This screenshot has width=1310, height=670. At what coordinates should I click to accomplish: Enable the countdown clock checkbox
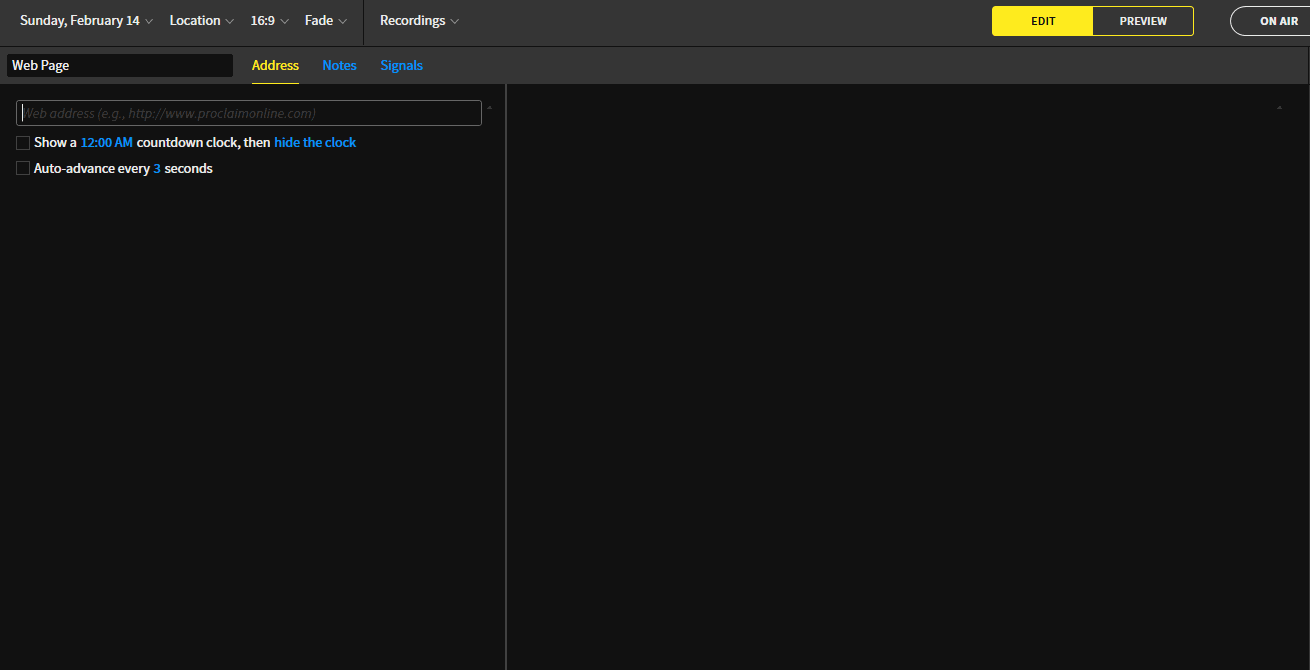tap(23, 143)
